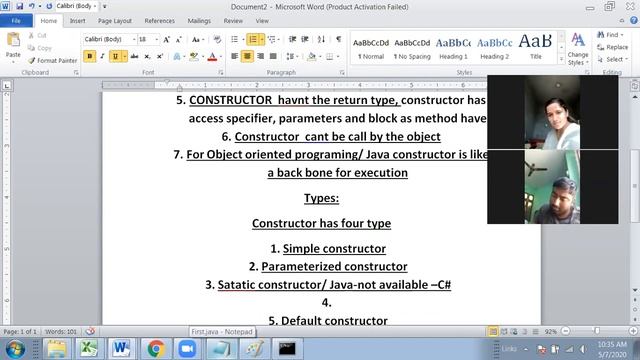Open underline style dropdown arrow
The image size is (640, 360).
pos(124,56)
